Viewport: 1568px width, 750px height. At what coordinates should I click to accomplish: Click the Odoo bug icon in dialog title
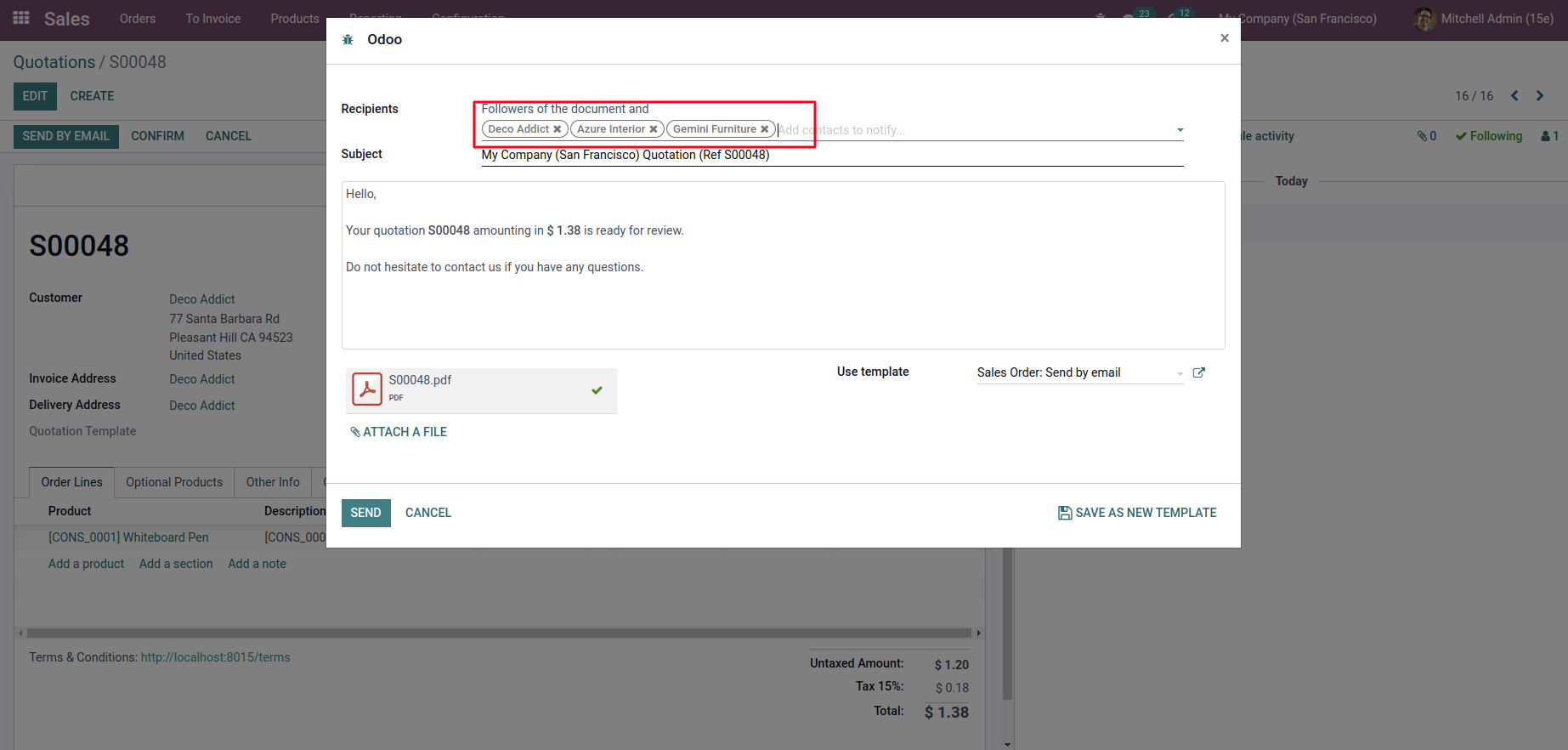click(348, 40)
